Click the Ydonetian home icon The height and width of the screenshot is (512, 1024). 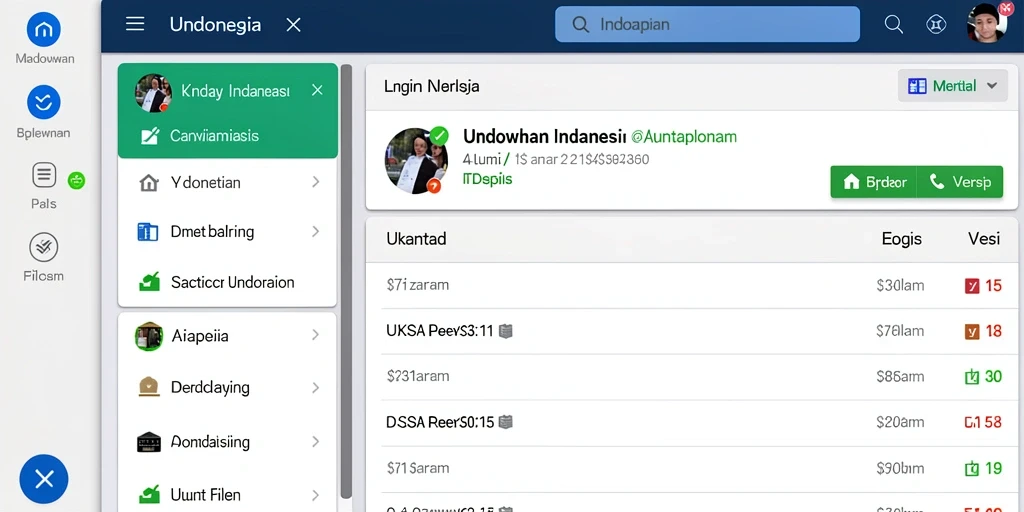(x=149, y=183)
